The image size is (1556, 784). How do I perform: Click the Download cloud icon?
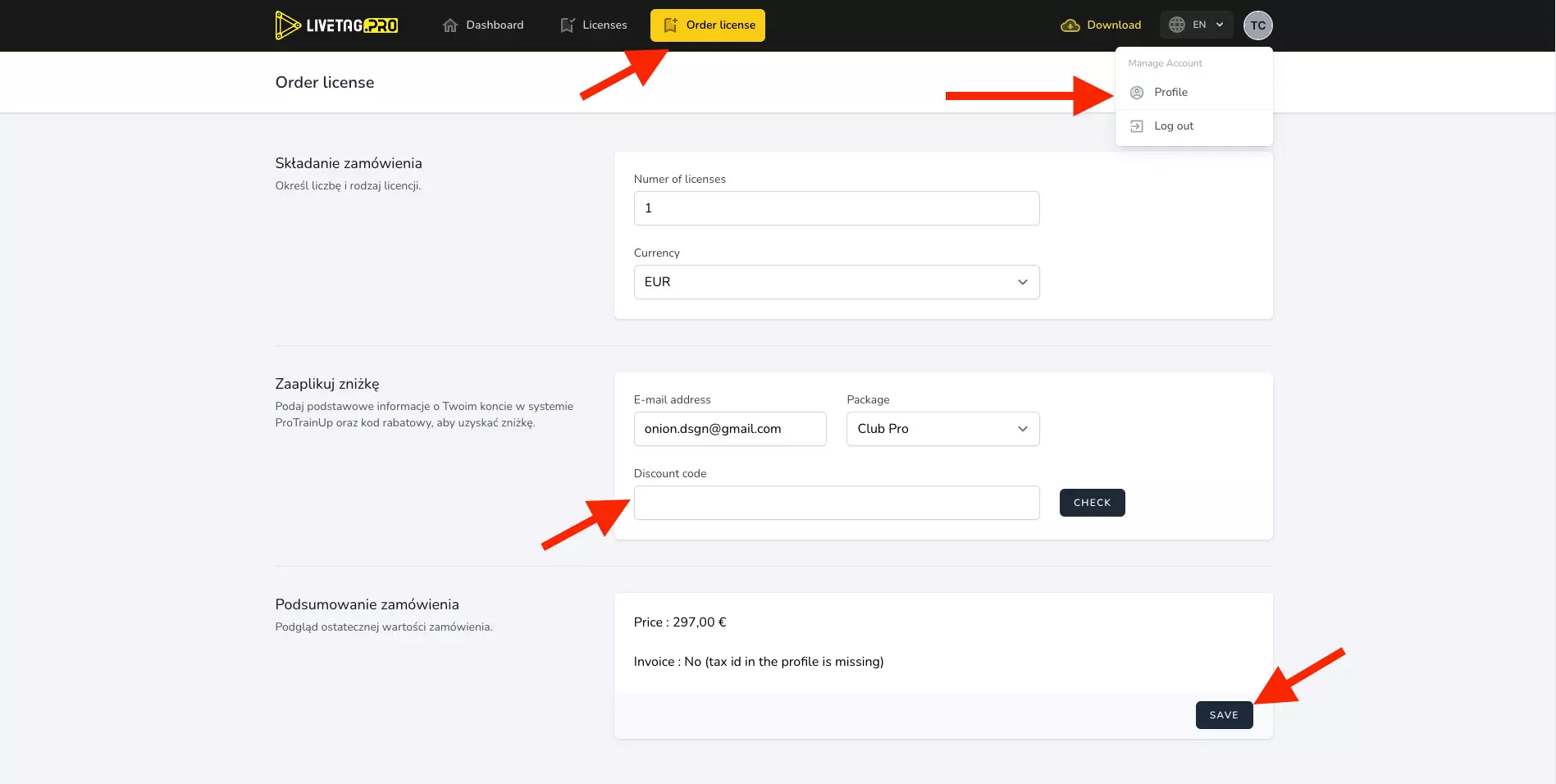pos(1070,25)
